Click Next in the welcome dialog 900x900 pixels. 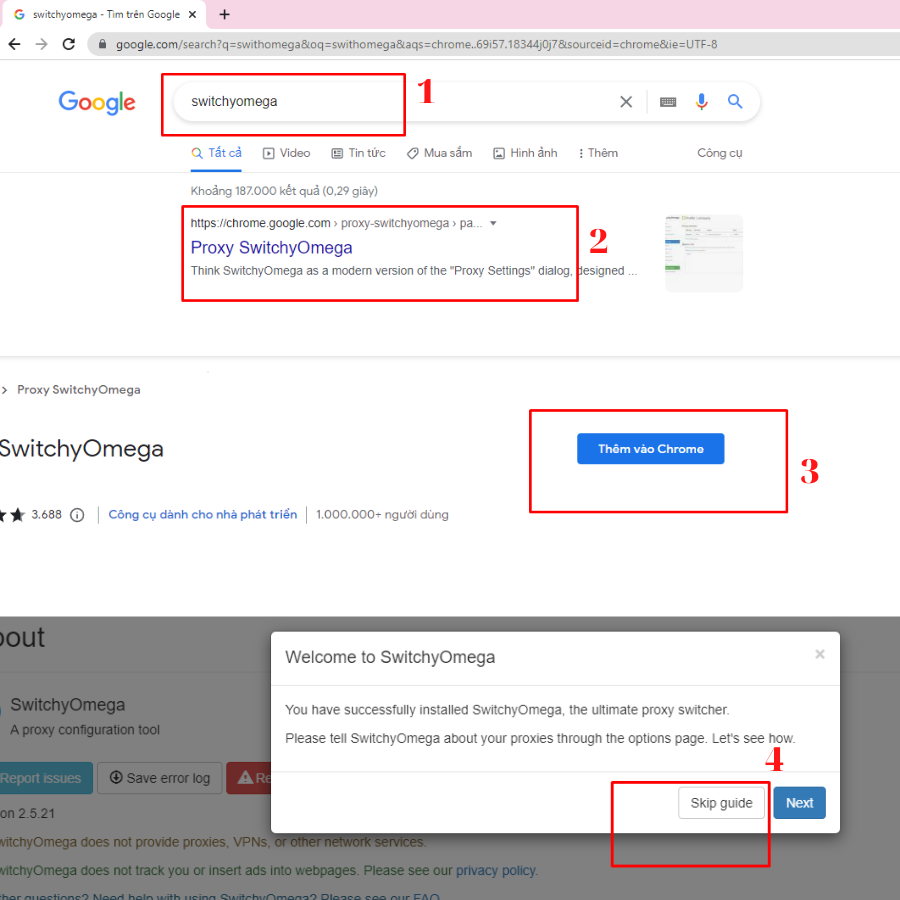(799, 803)
